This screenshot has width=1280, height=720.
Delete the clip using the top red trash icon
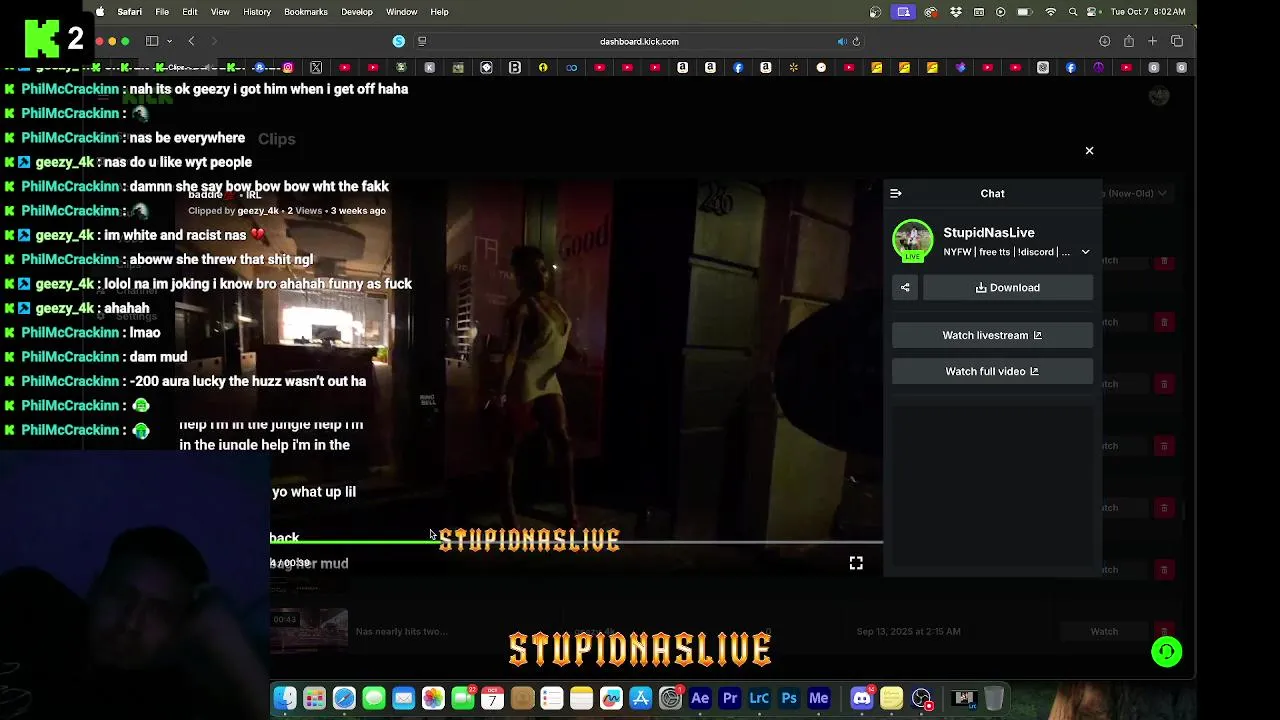tap(1164, 261)
